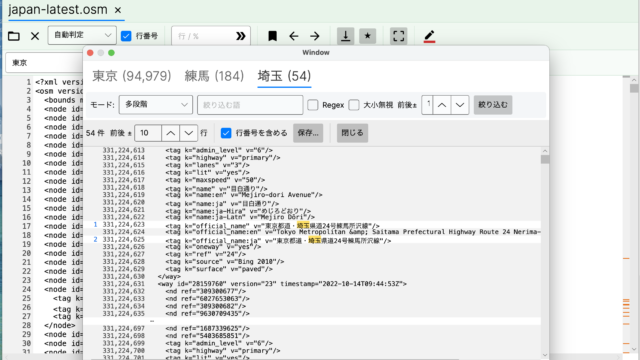
Task: Click the 閉じる button
Action: 352,133
